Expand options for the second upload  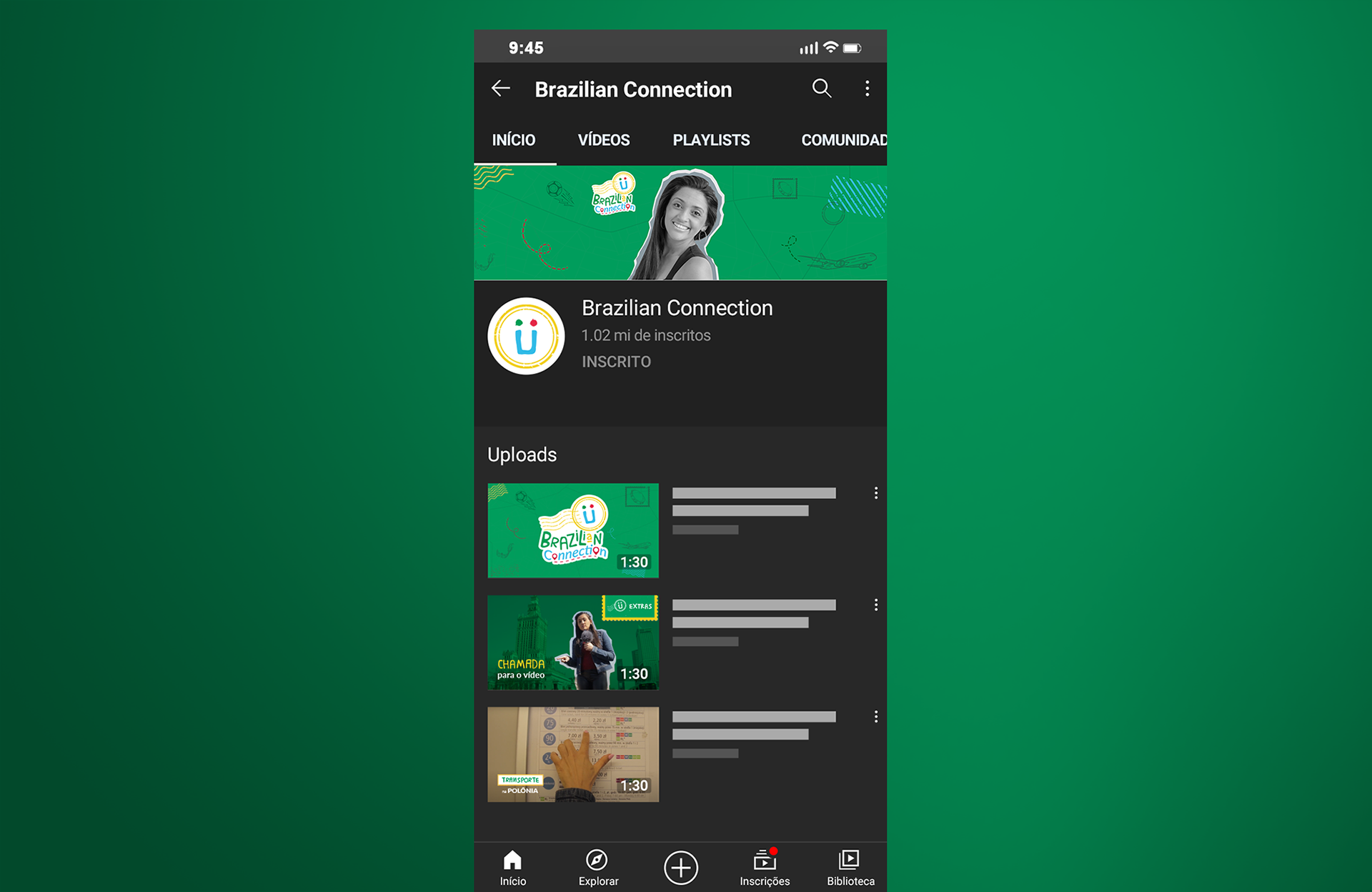(875, 605)
